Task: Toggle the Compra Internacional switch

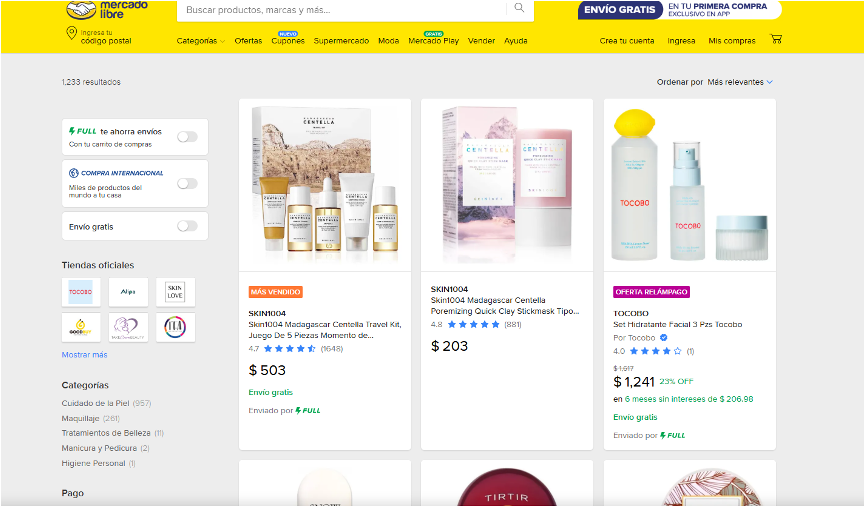Action: (x=187, y=183)
